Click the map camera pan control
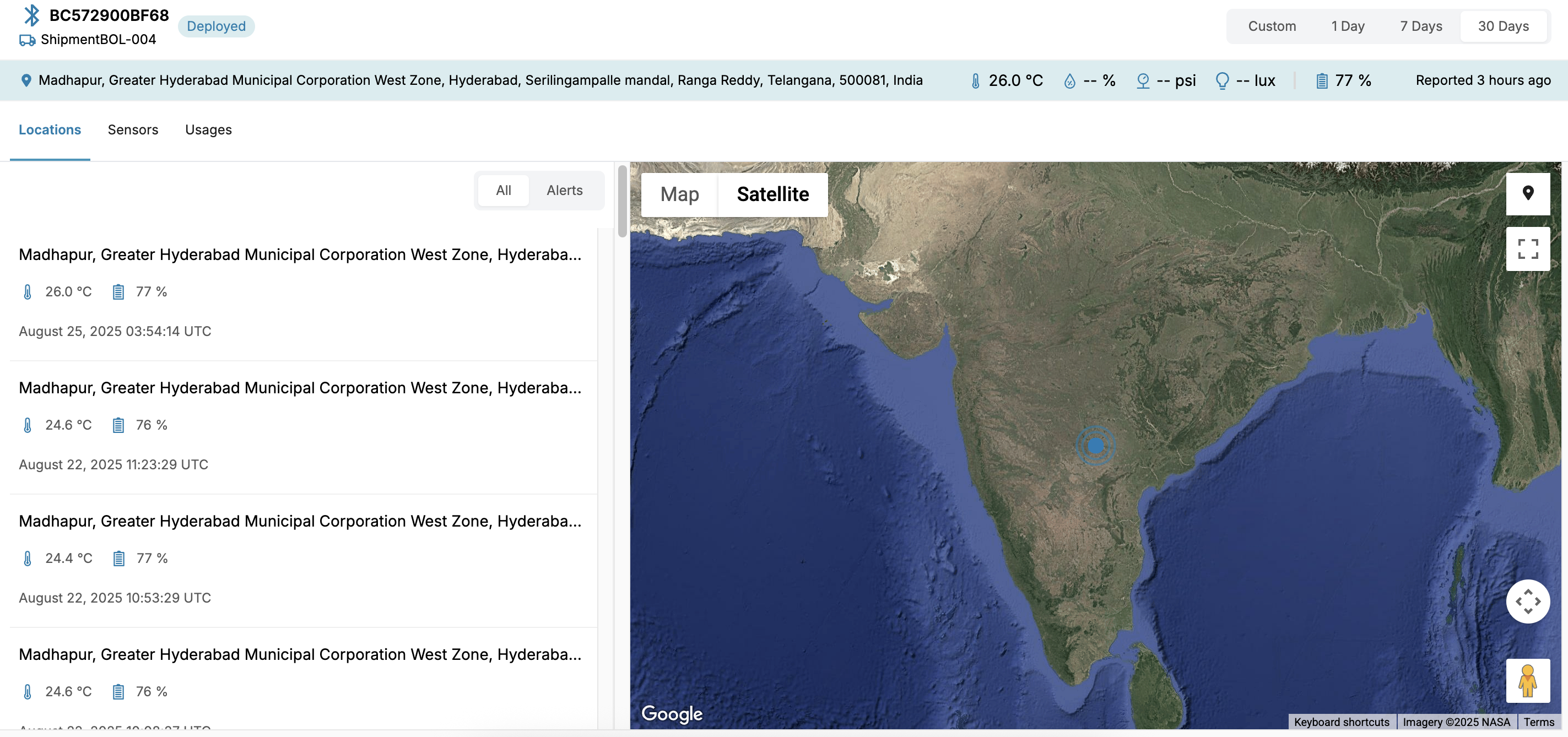This screenshot has height=737, width=1568. pos(1527,601)
